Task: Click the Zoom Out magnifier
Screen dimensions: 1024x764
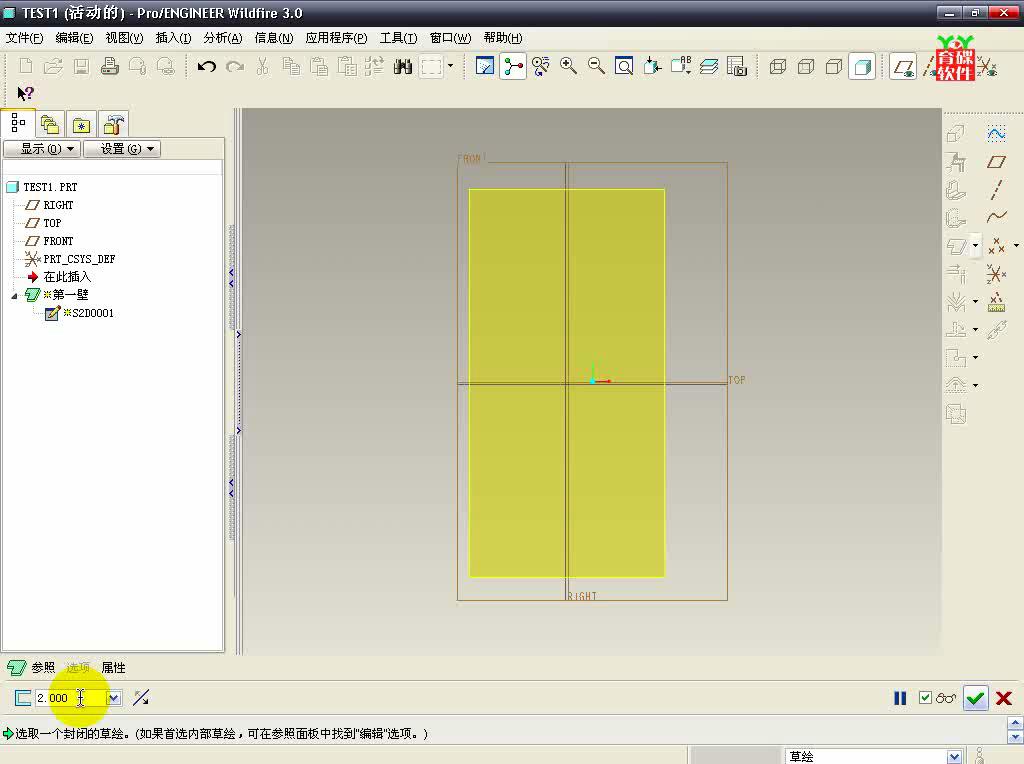Action: click(x=596, y=66)
